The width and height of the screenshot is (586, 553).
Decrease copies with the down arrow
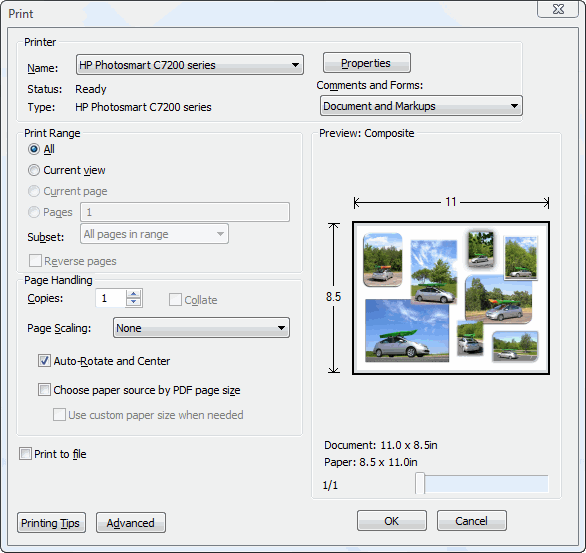point(133,302)
